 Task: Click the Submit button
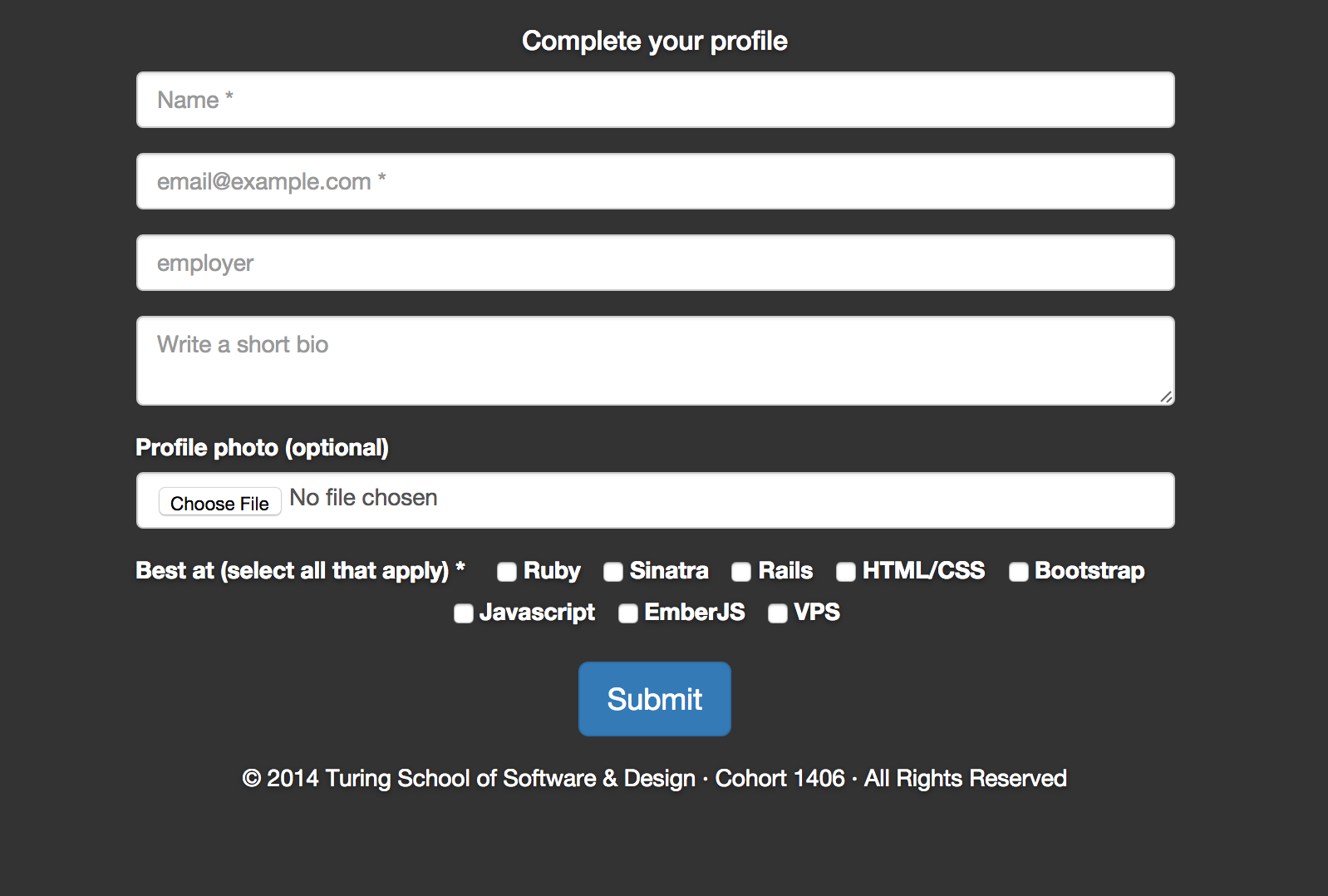coord(655,699)
